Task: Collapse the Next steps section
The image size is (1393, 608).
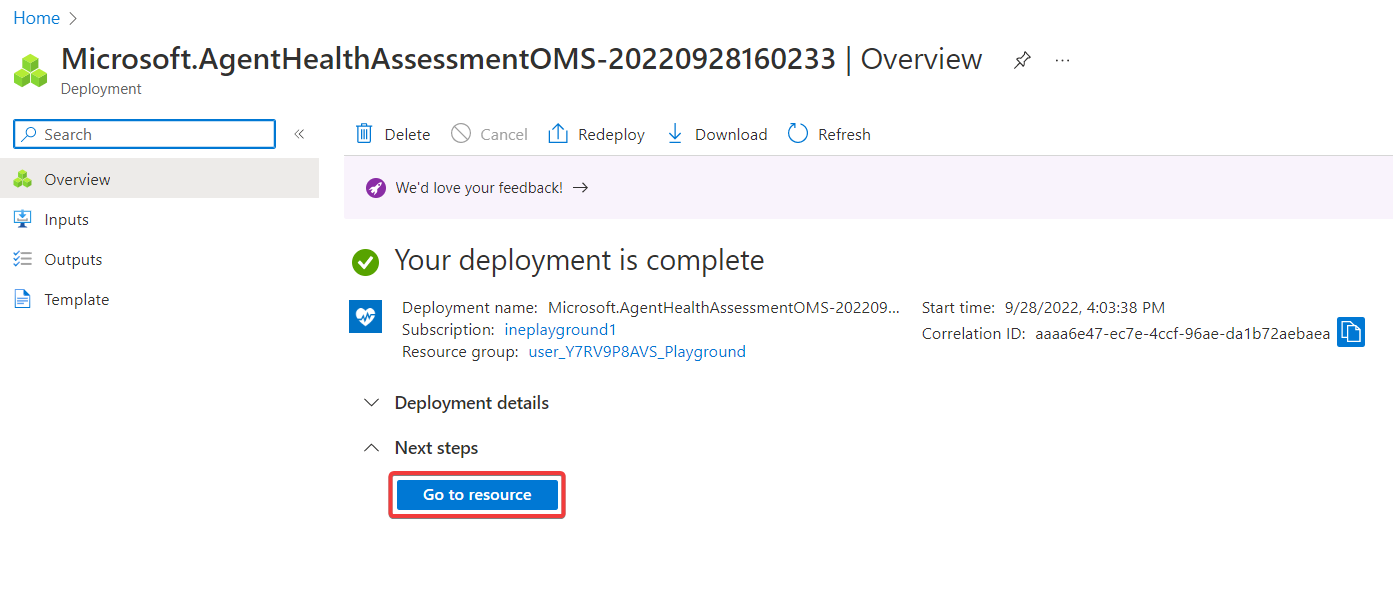Action: 372,448
